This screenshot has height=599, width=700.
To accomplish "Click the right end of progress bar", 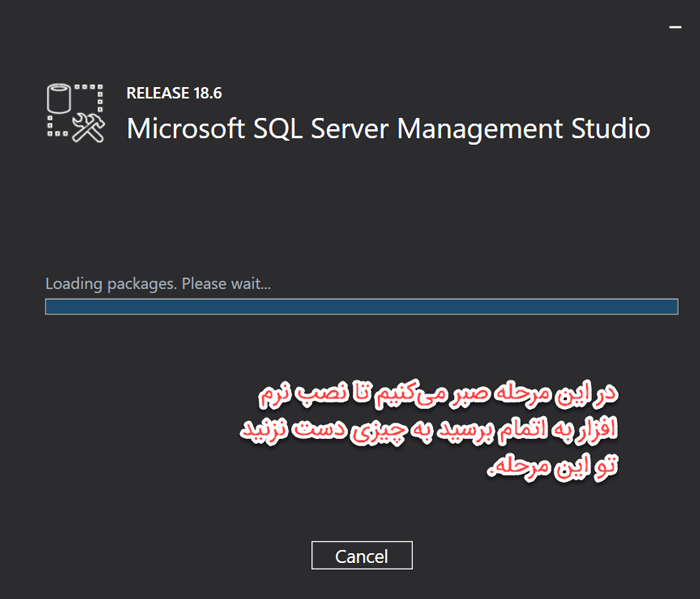I will [x=674, y=307].
